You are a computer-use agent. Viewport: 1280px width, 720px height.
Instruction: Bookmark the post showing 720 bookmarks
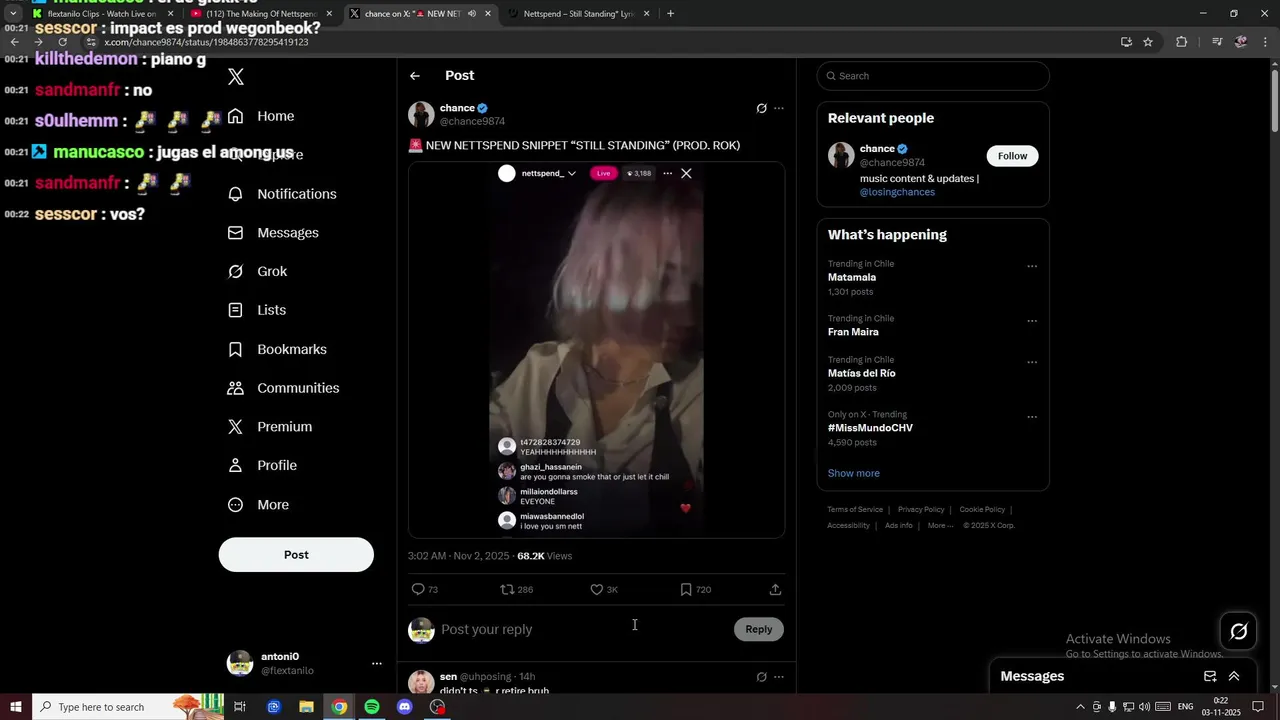[686, 590]
